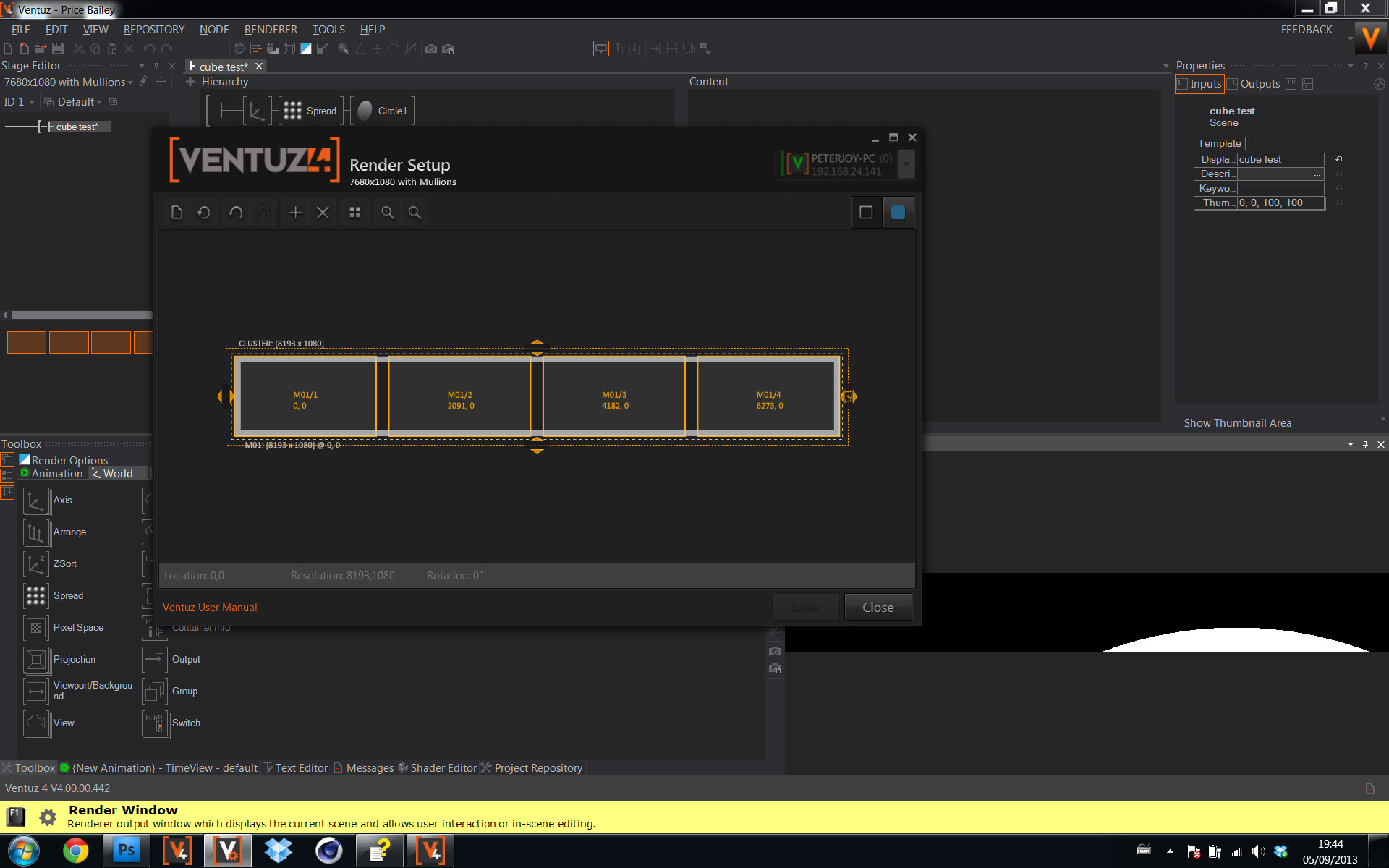The height and width of the screenshot is (868, 1389).
Task: Toggle the blue filled square view button
Action: pos(898,213)
